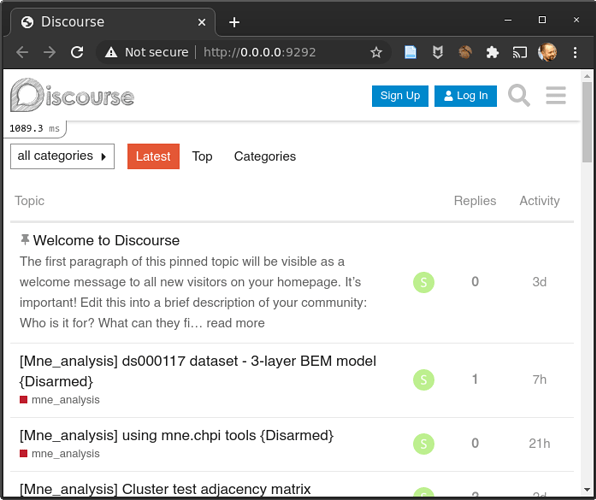Reload the page with the refresh icon
596x500 pixels.
coord(77,52)
